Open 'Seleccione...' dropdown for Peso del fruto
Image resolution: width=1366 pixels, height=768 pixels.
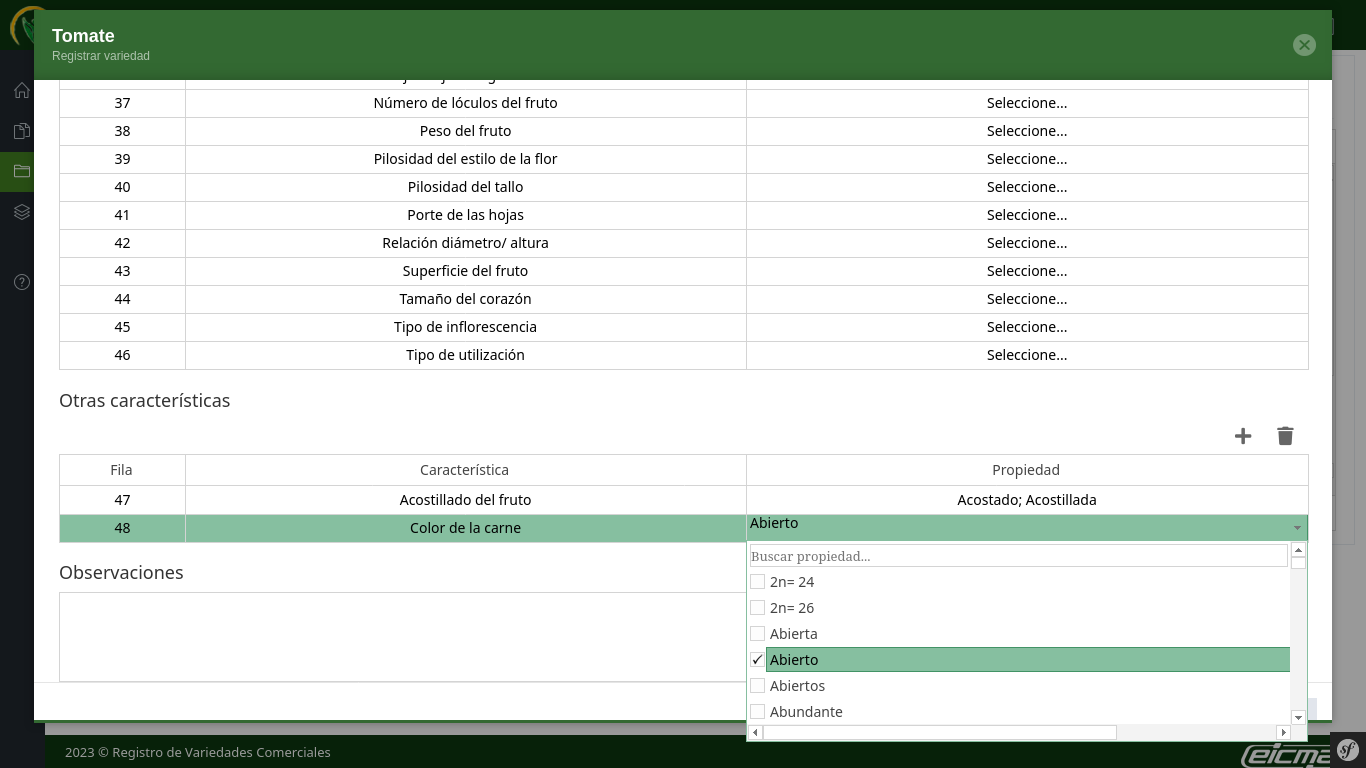click(x=1026, y=131)
